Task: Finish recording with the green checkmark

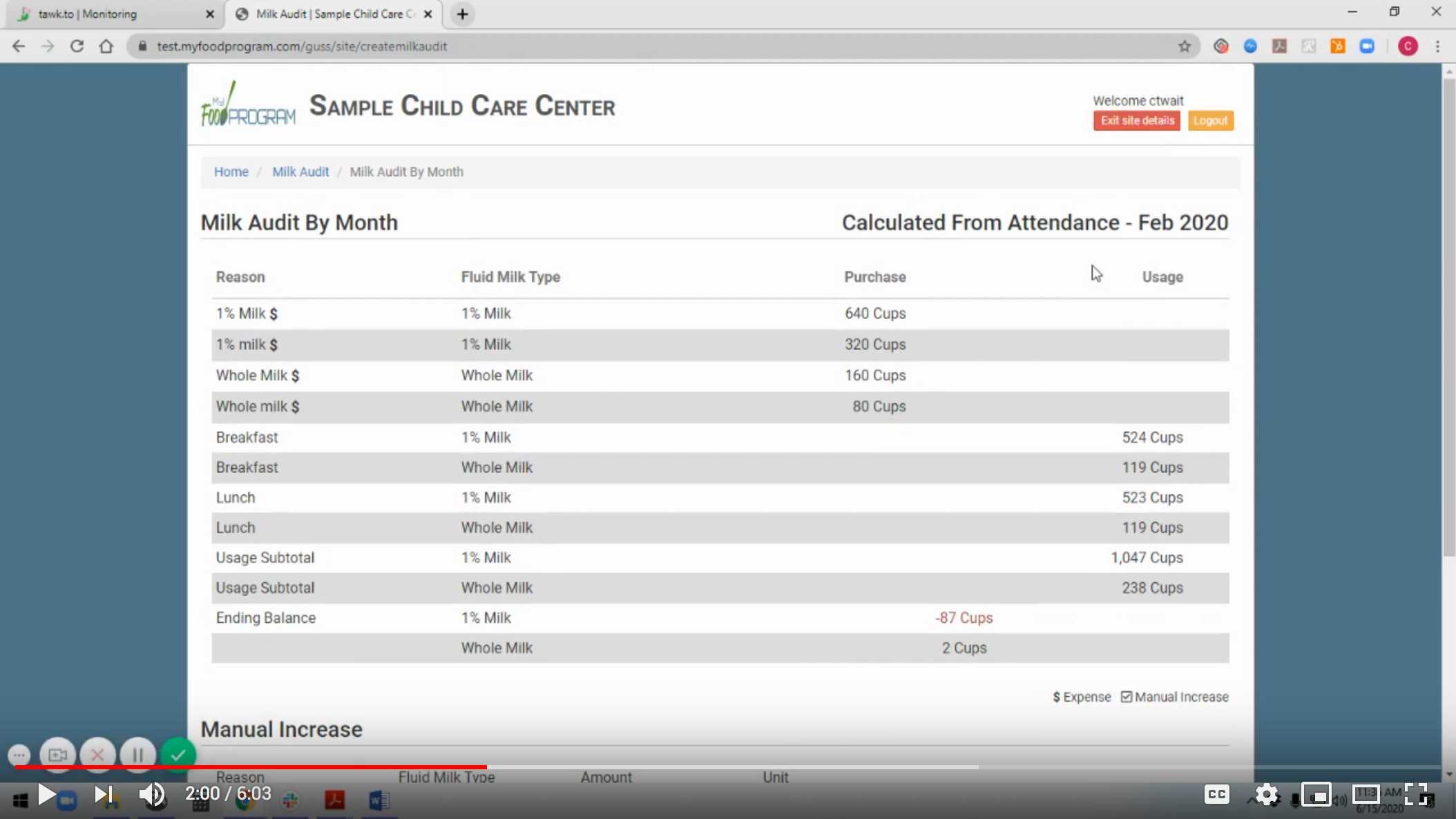Action: pos(178,755)
